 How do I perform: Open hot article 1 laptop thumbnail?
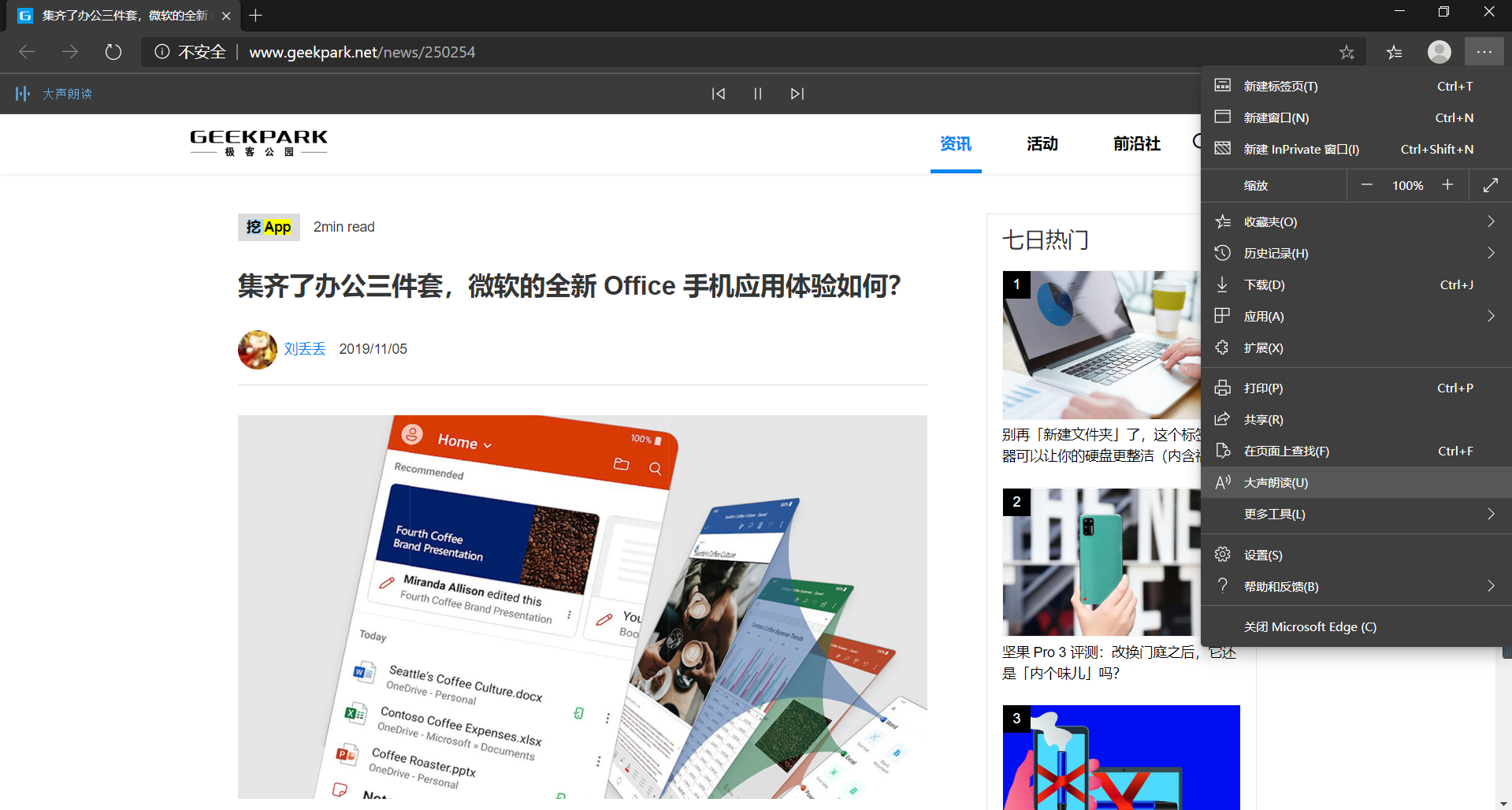point(1101,345)
